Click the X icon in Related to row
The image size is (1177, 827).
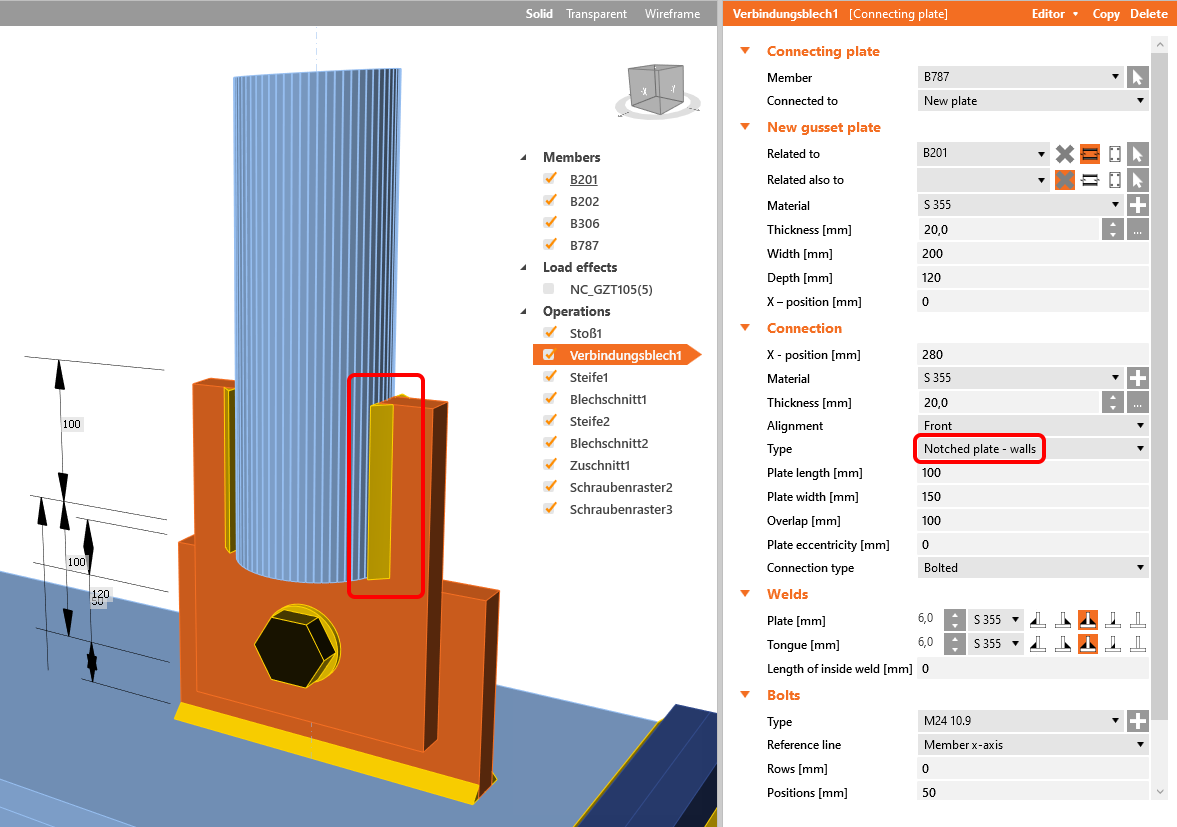1065,154
